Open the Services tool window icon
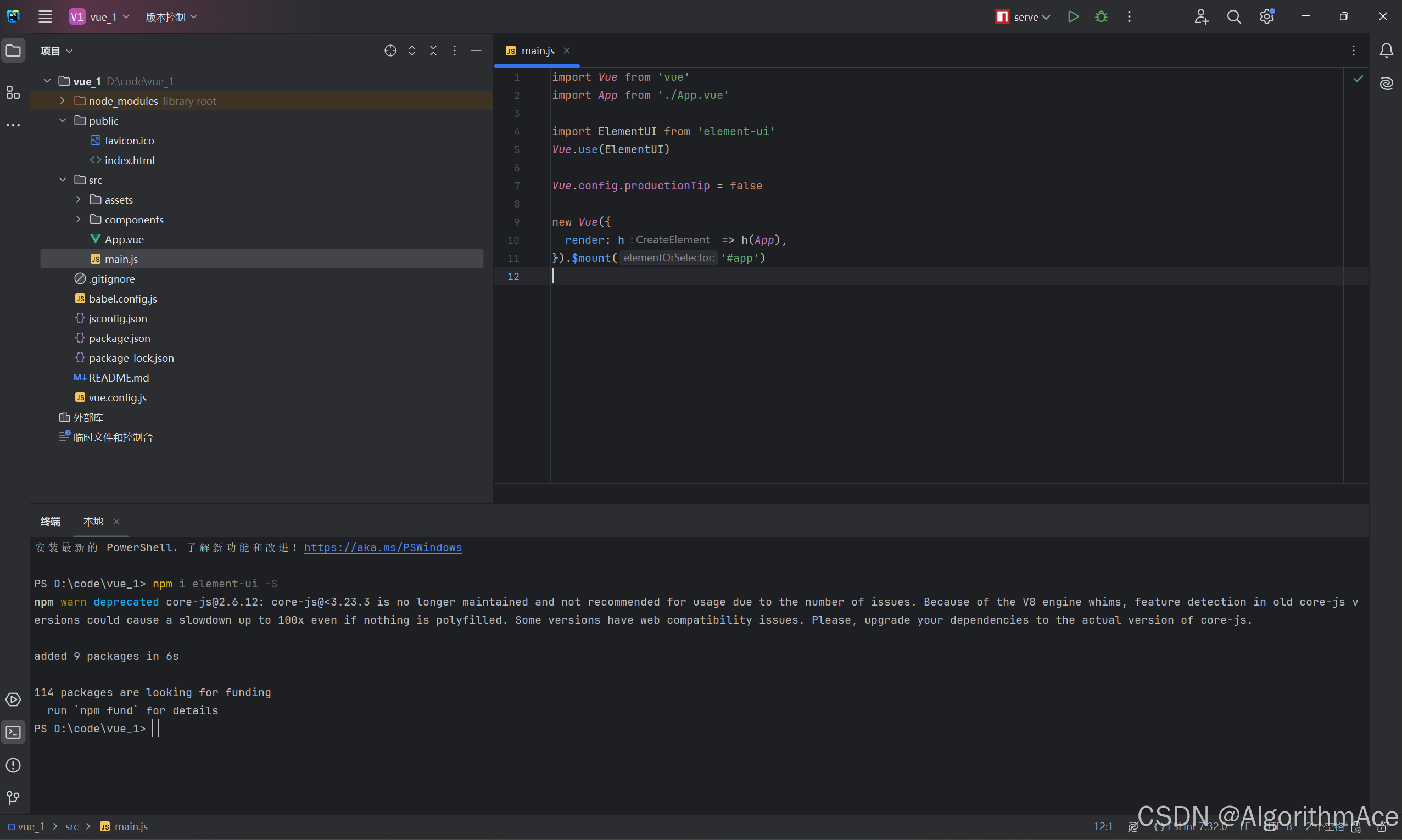Screen dimensions: 1402x840 (13, 699)
